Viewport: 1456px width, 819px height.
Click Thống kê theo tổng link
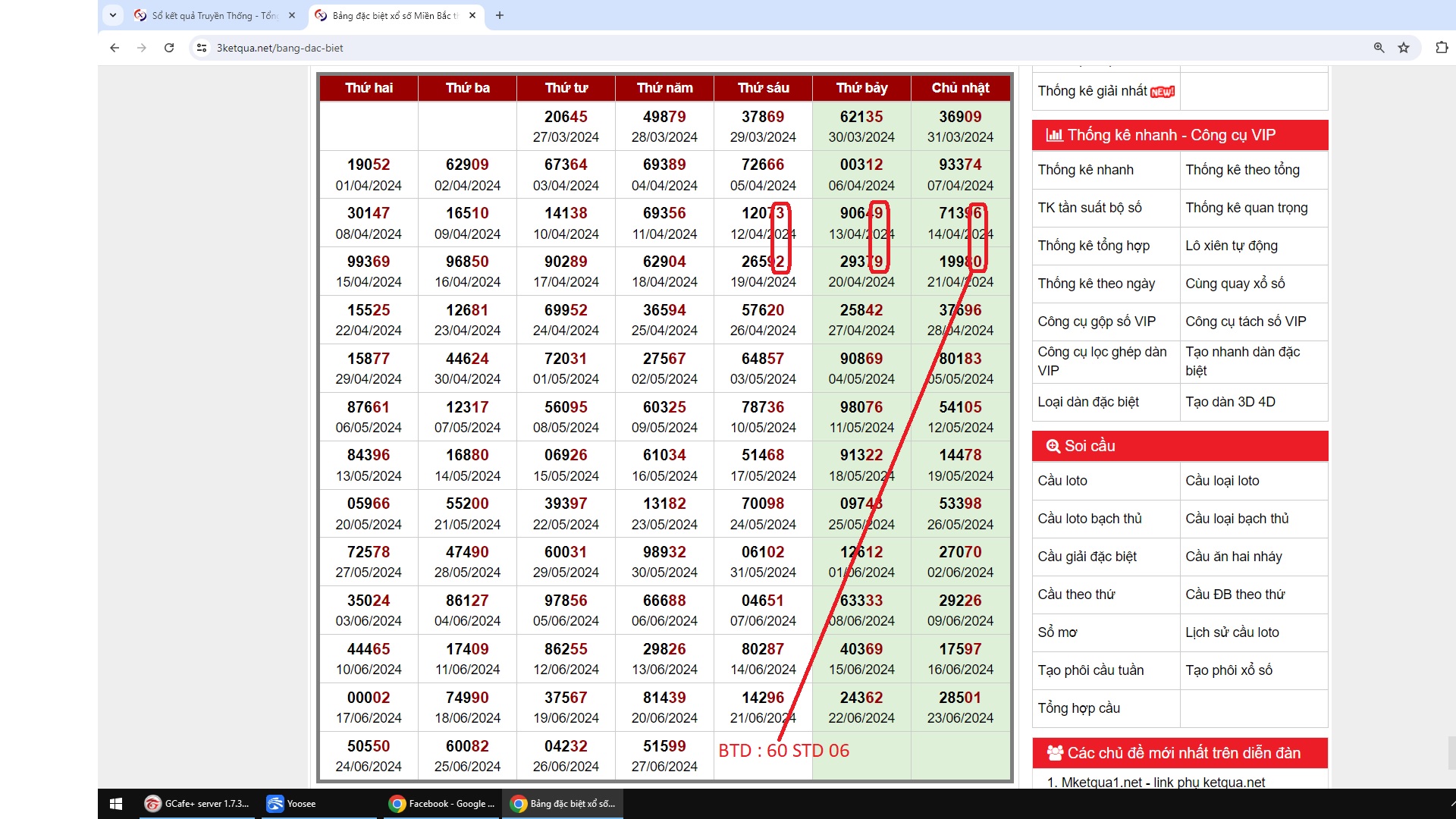pyautogui.click(x=1242, y=170)
